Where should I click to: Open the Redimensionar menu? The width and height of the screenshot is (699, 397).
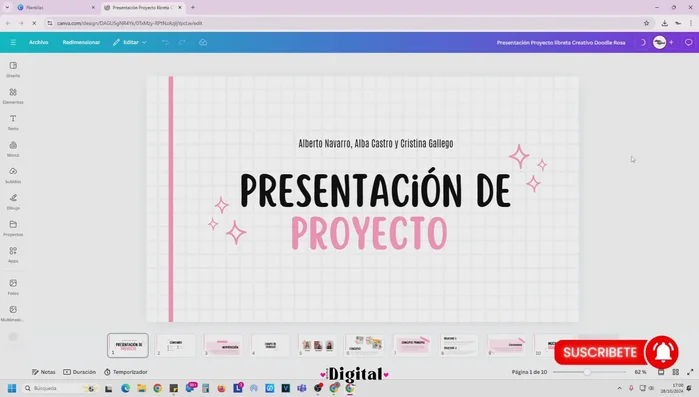coord(81,42)
